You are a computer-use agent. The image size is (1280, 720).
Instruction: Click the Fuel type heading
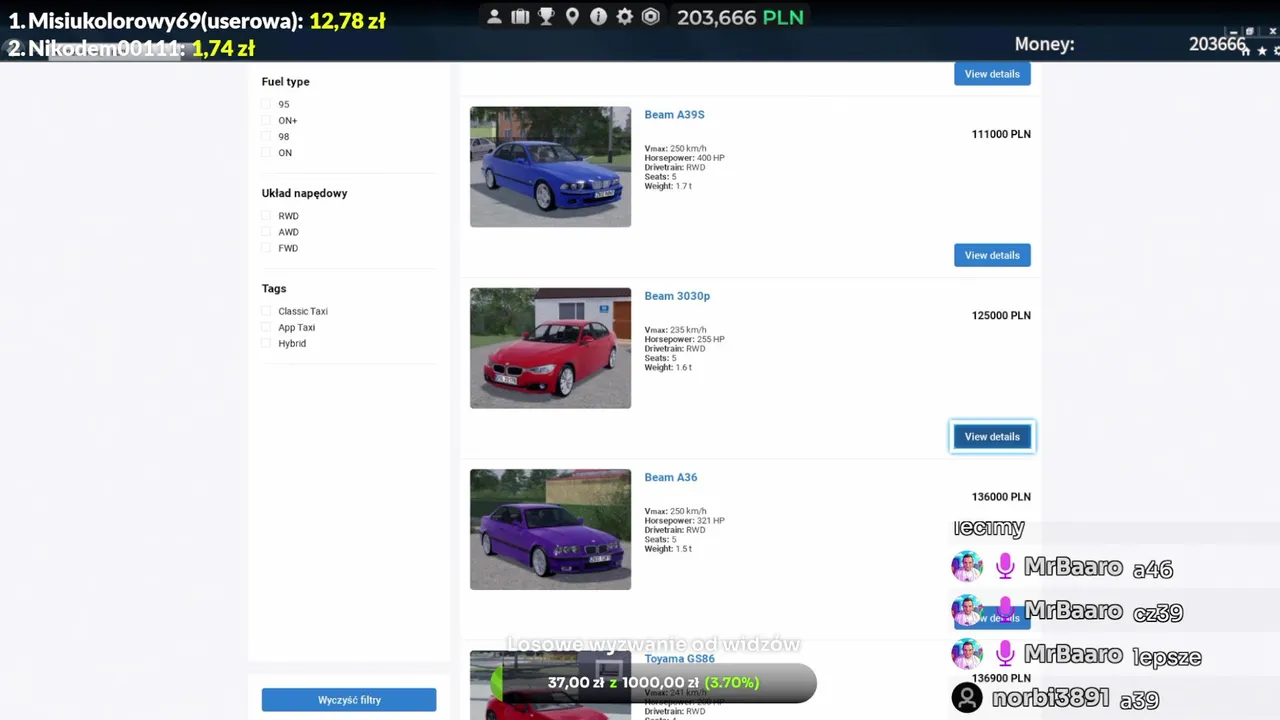[x=285, y=82]
